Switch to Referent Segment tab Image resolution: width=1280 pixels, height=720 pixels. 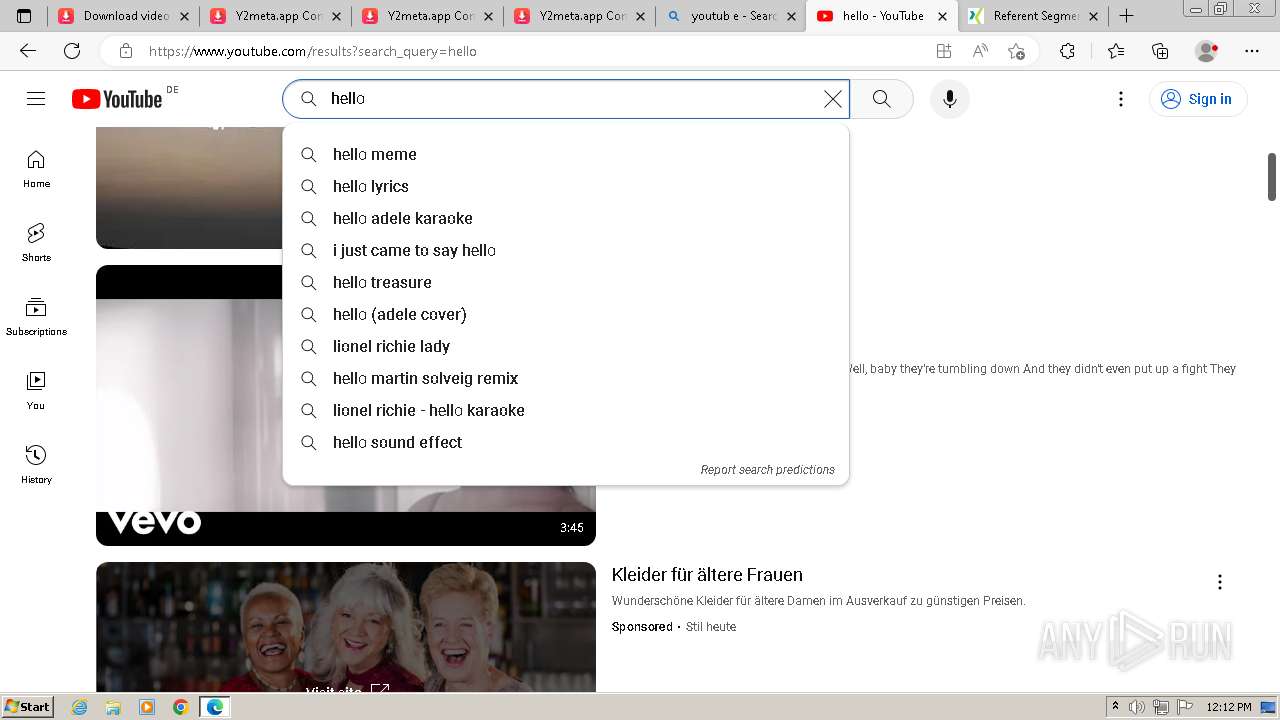pyautogui.click(x=1033, y=16)
